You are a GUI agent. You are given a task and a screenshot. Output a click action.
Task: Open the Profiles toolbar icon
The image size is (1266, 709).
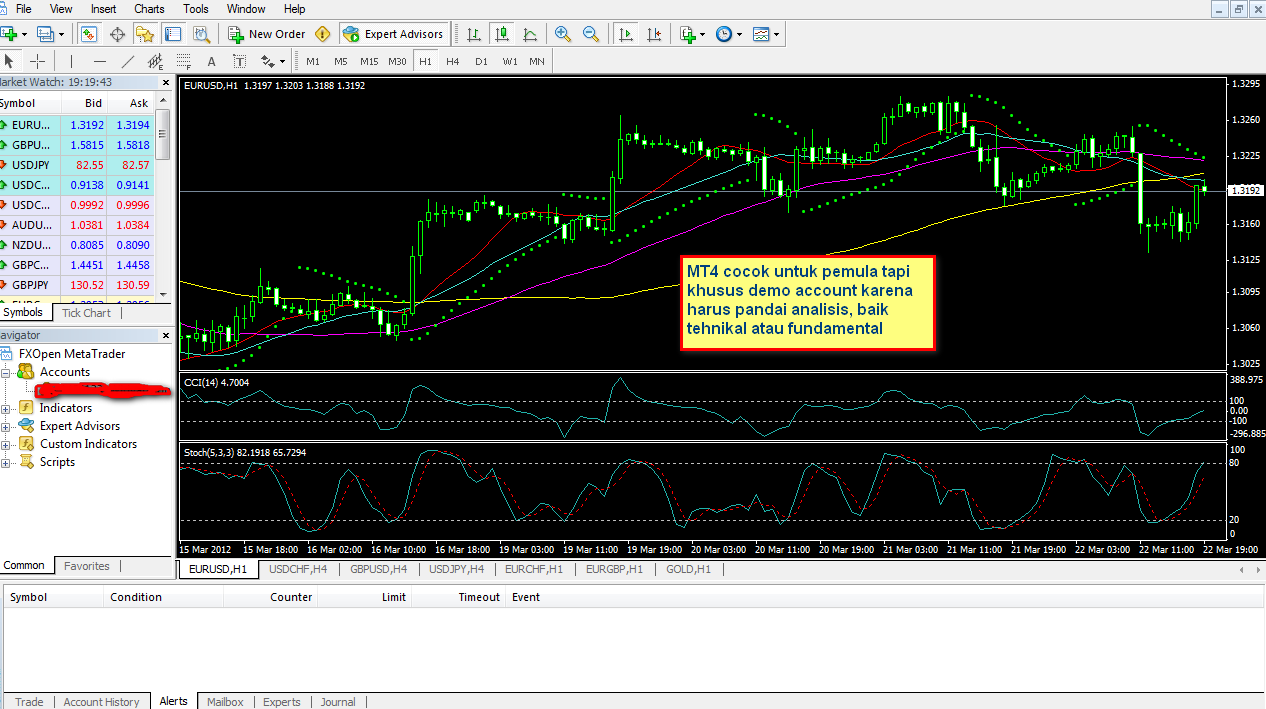pyautogui.click(x=45, y=34)
